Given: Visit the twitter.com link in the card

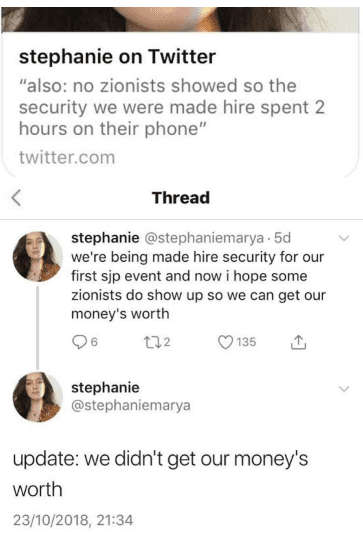Looking at the screenshot, I should point(67,158).
